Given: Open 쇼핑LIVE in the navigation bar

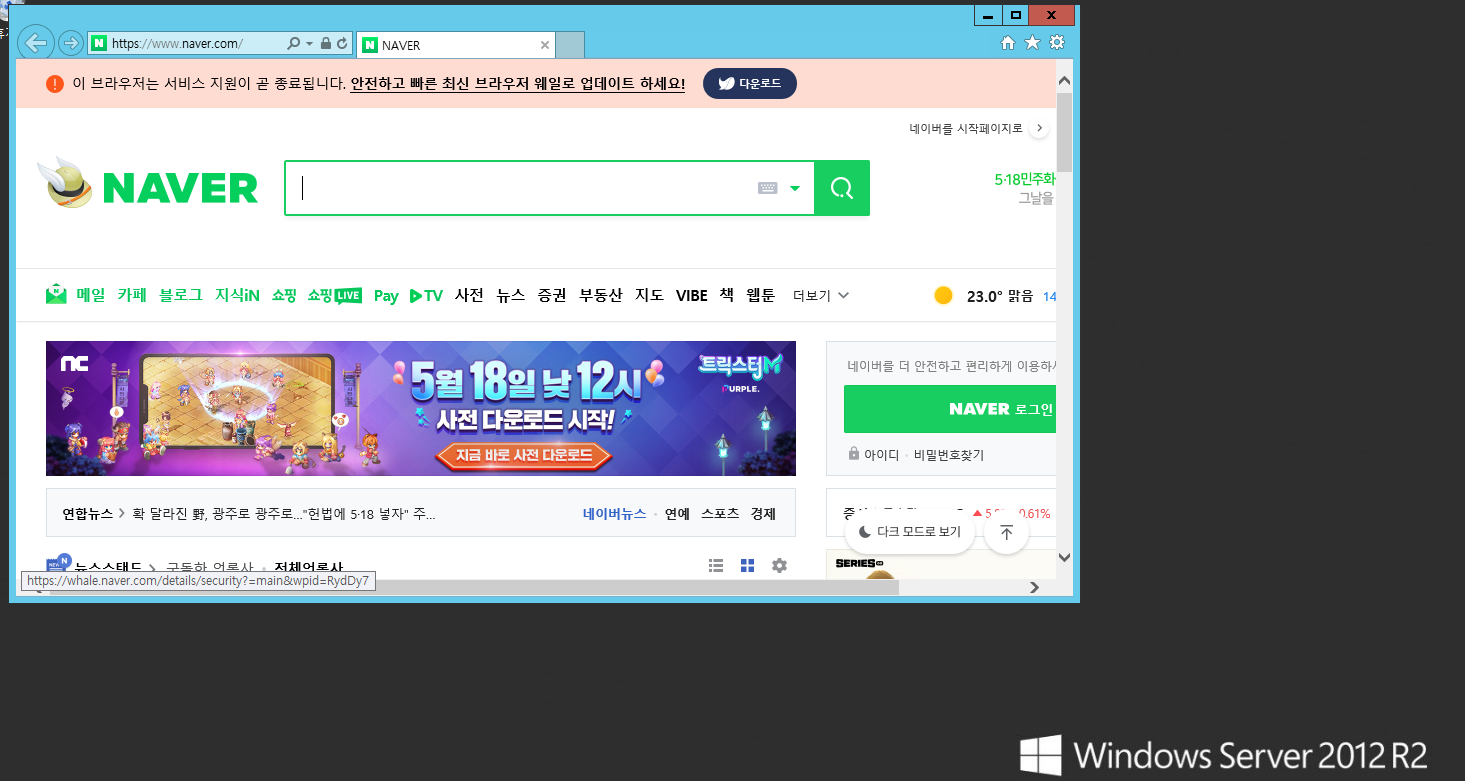Looking at the screenshot, I should 335,295.
